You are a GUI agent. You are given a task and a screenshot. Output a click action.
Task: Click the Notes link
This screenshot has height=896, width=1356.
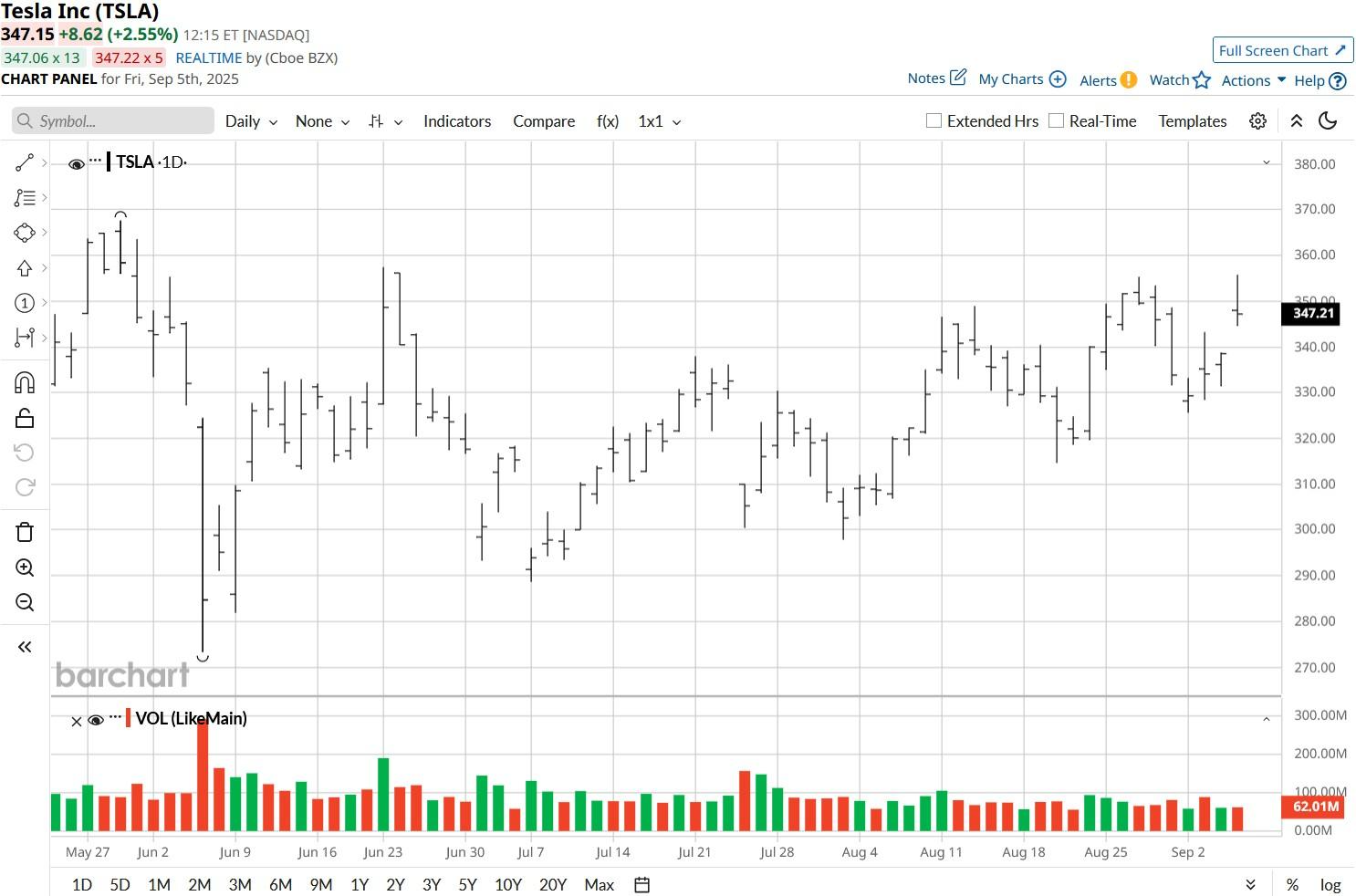pos(926,78)
